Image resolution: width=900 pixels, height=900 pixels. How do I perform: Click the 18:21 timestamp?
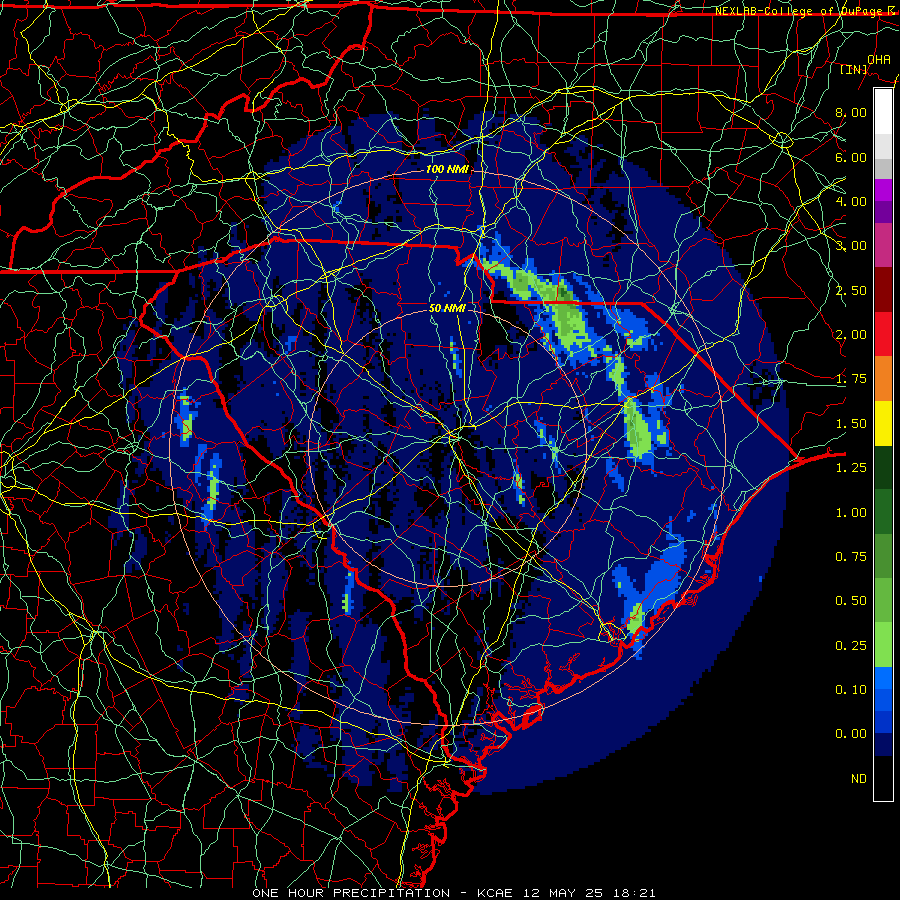[x=633, y=893]
